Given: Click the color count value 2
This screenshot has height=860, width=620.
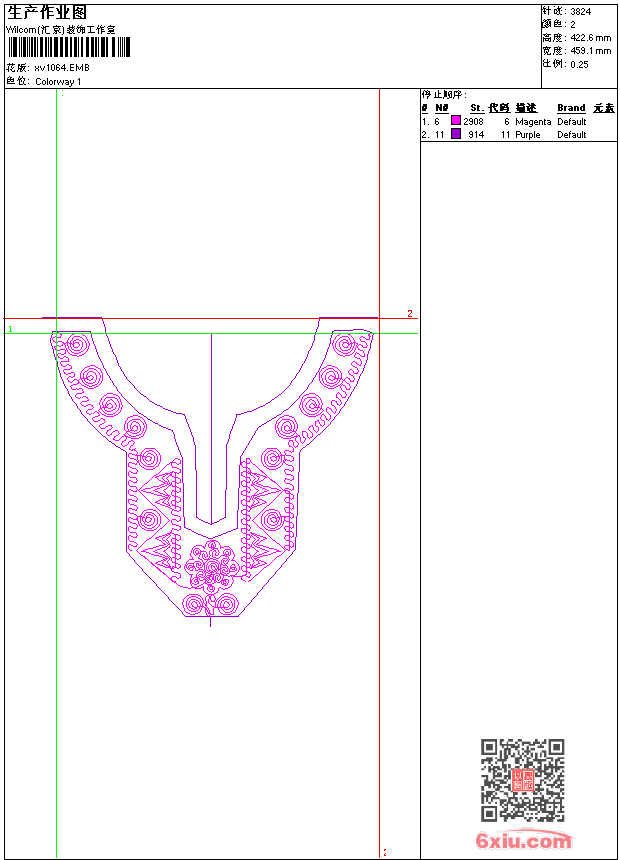Looking at the screenshot, I should point(573,25).
